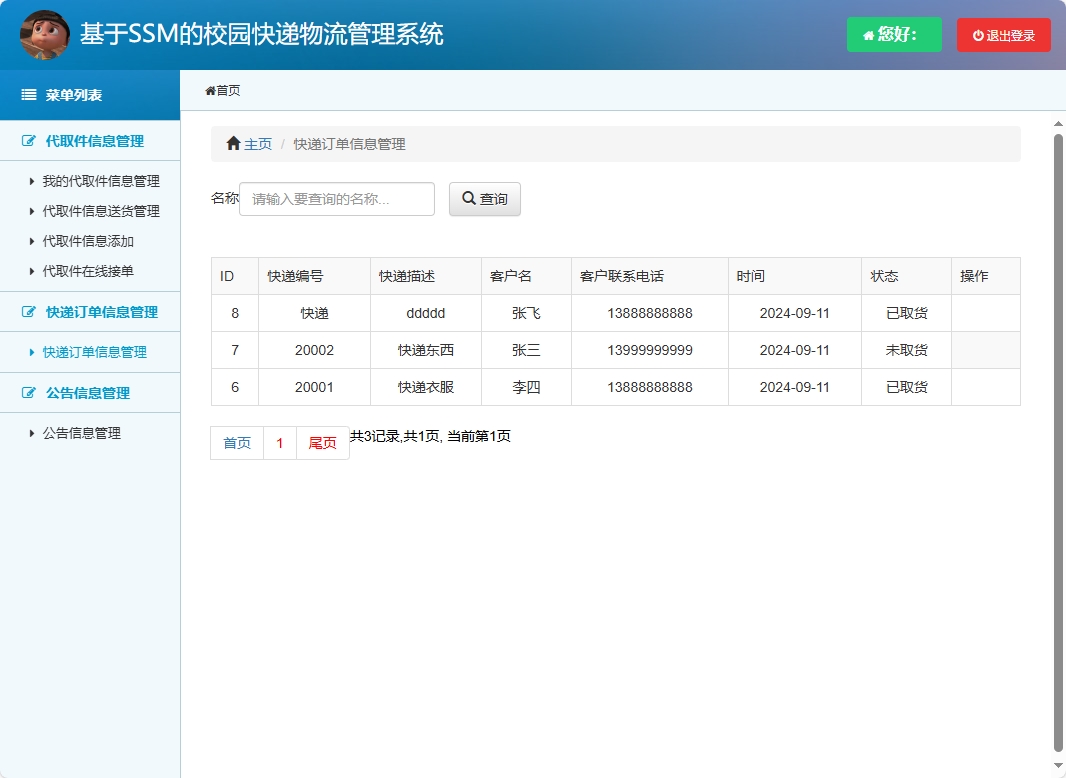
Task: Click the 查询 search button
Action: (x=484, y=198)
